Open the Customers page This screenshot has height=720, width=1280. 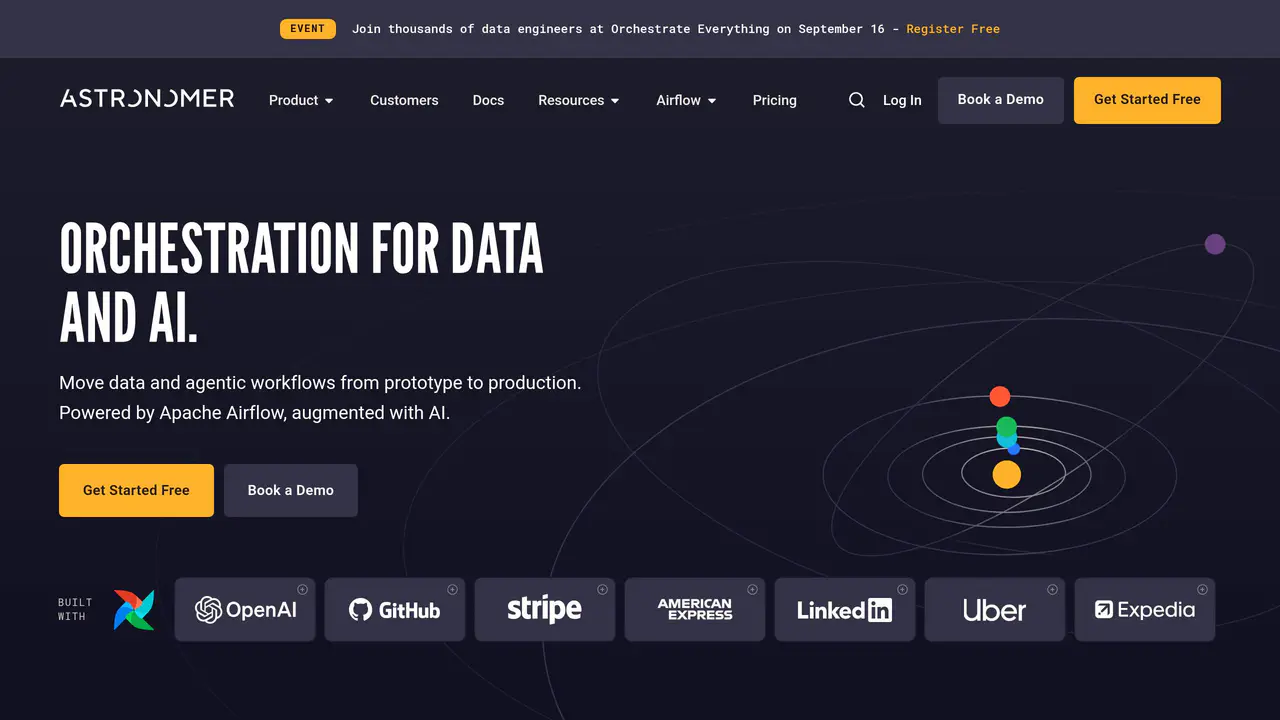coord(404,100)
